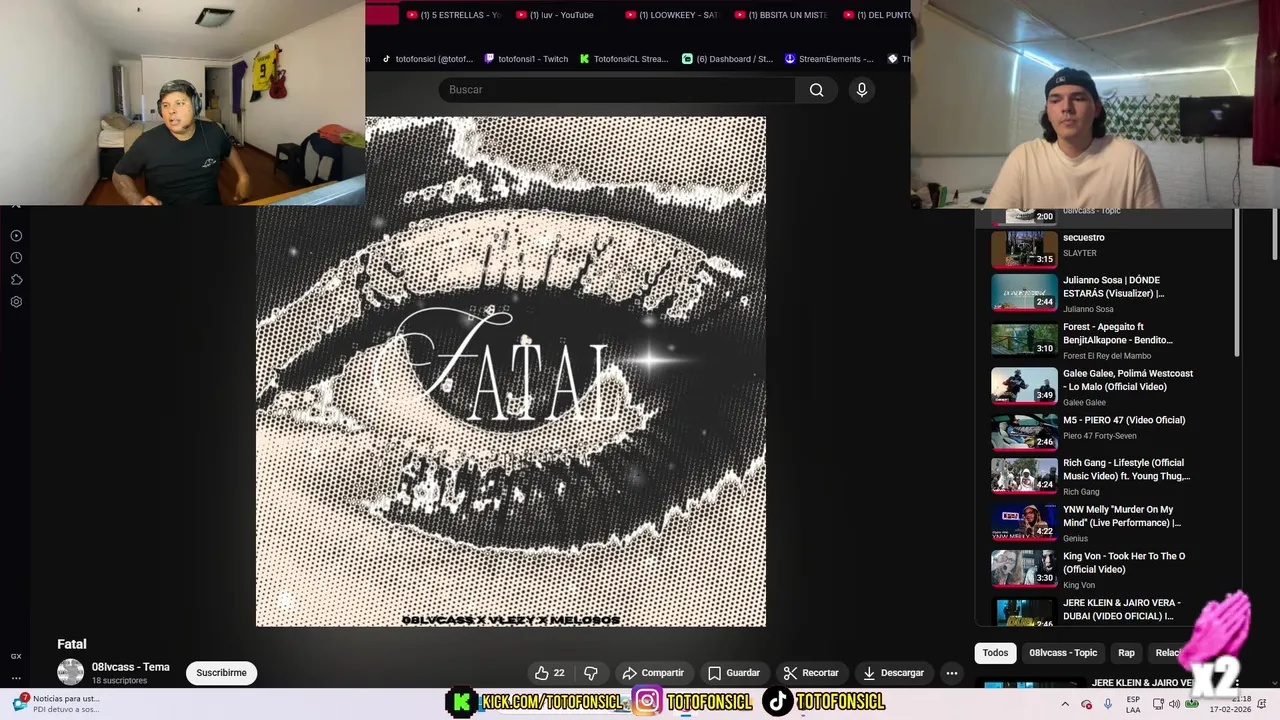Switch to 'LOOWKEEY - SAT' tab

672,15
